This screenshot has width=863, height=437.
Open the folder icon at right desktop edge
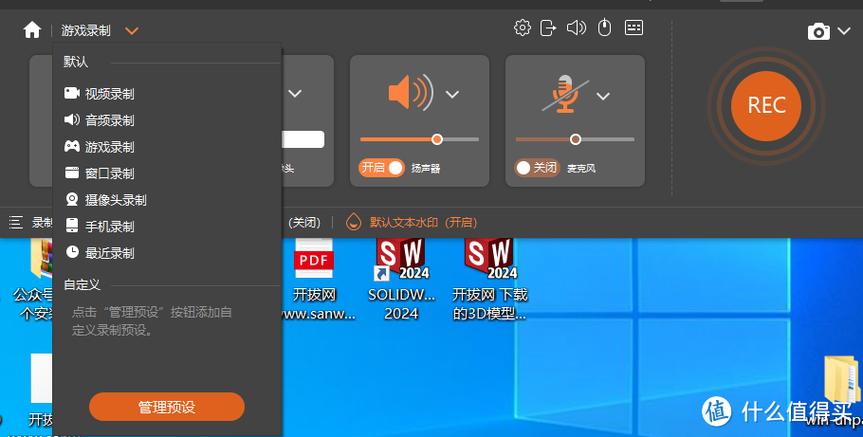click(843, 379)
